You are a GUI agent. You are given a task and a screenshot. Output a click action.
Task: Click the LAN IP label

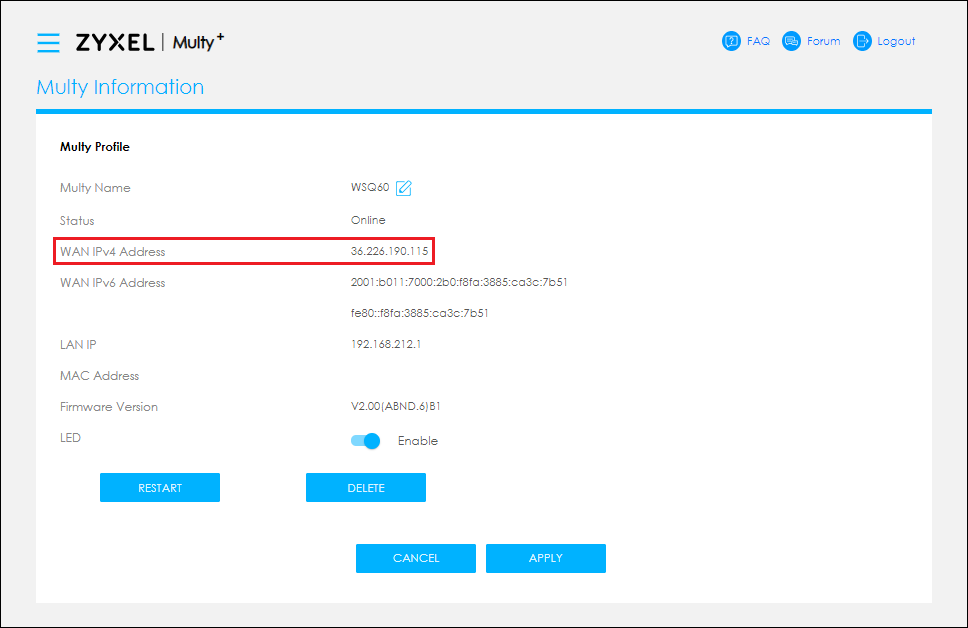78,345
